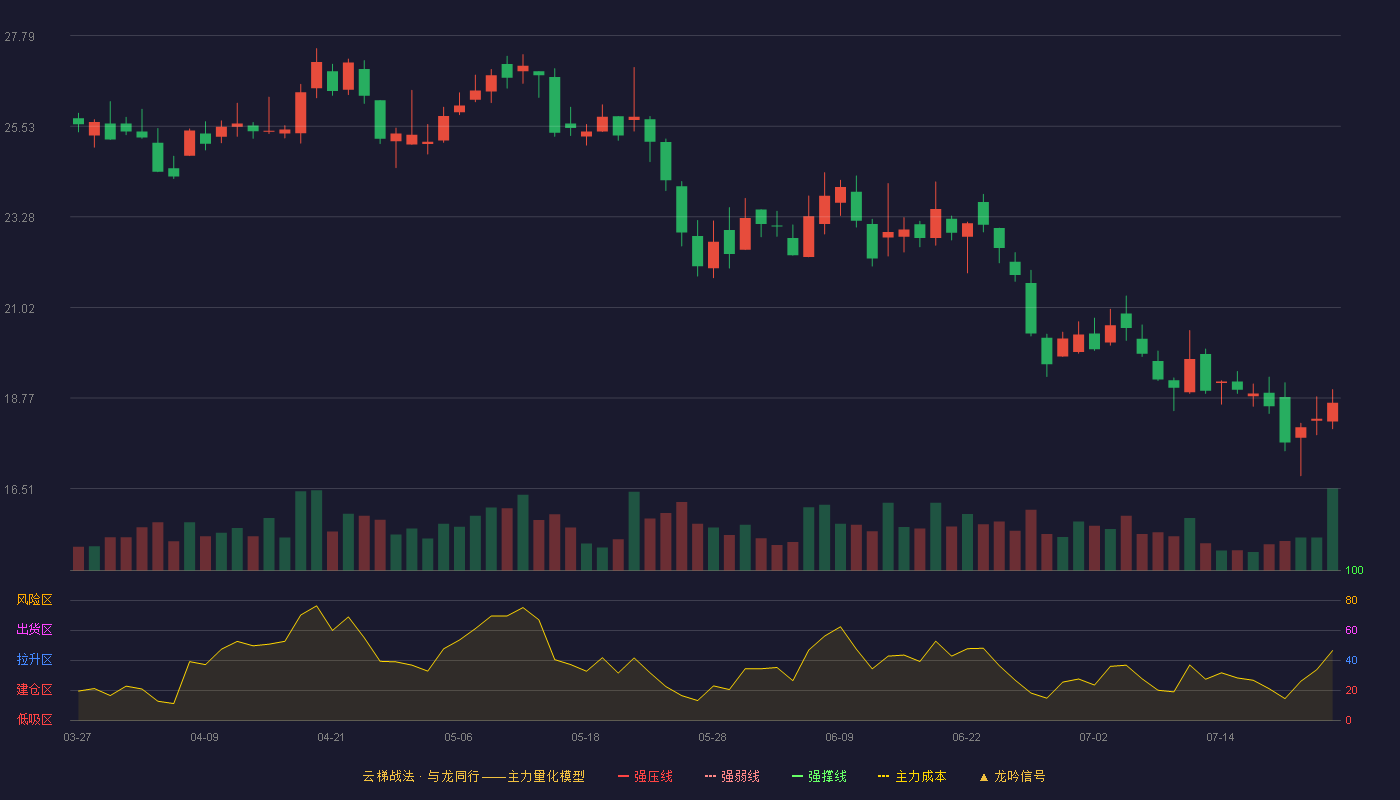Click the 03-27 date label

(x=77, y=737)
